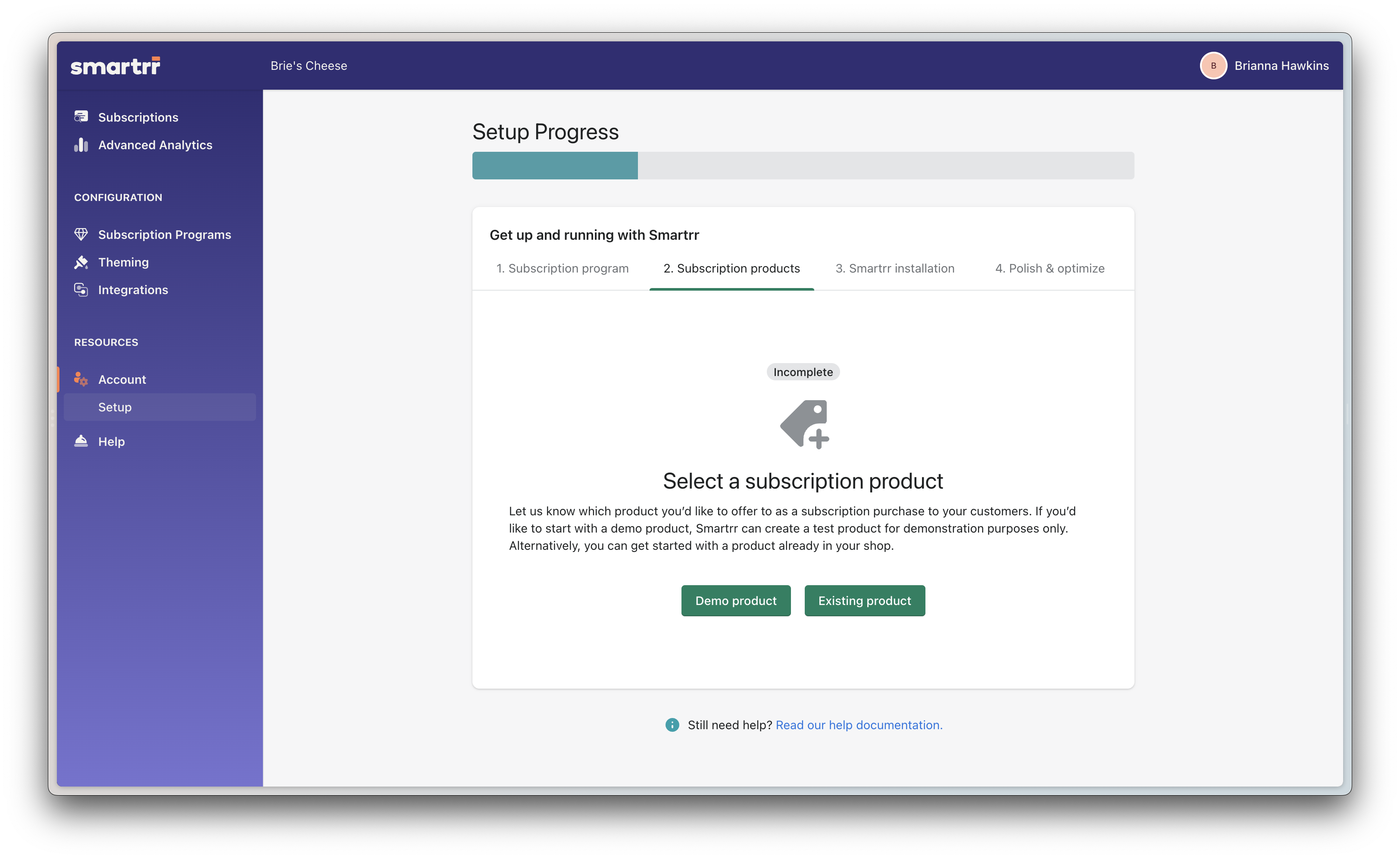Click 'Get up and running with Smartrr' title
Image resolution: width=1400 pixels, height=859 pixels.
(x=594, y=235)
